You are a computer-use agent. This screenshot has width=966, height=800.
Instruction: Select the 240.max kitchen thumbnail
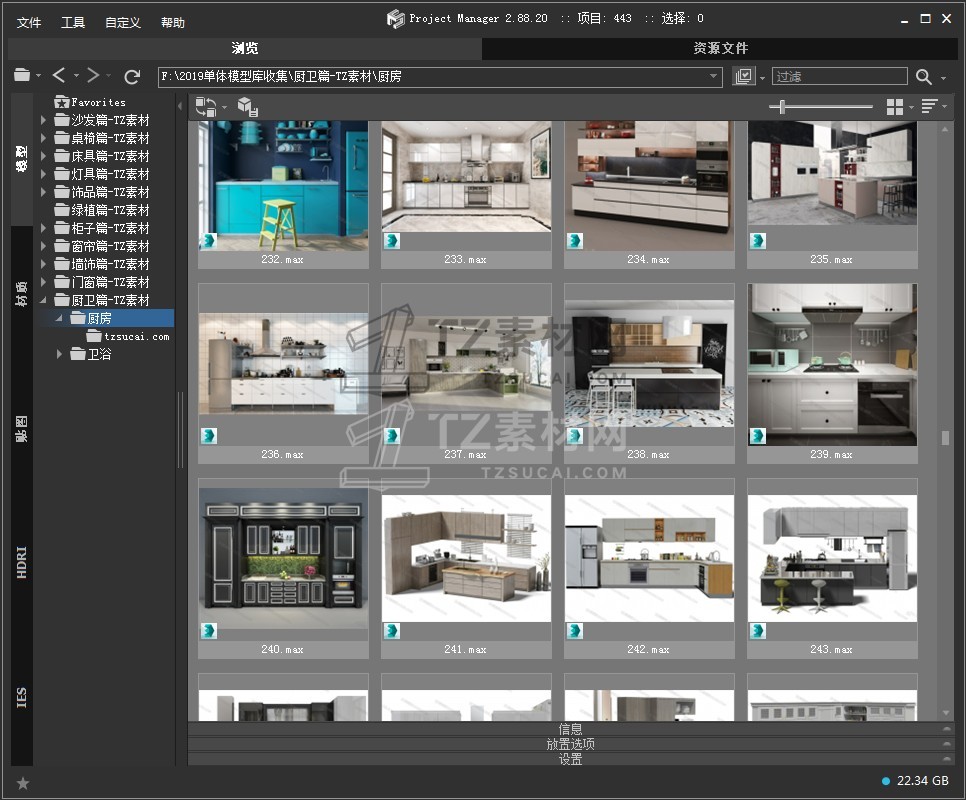point(283,558)
